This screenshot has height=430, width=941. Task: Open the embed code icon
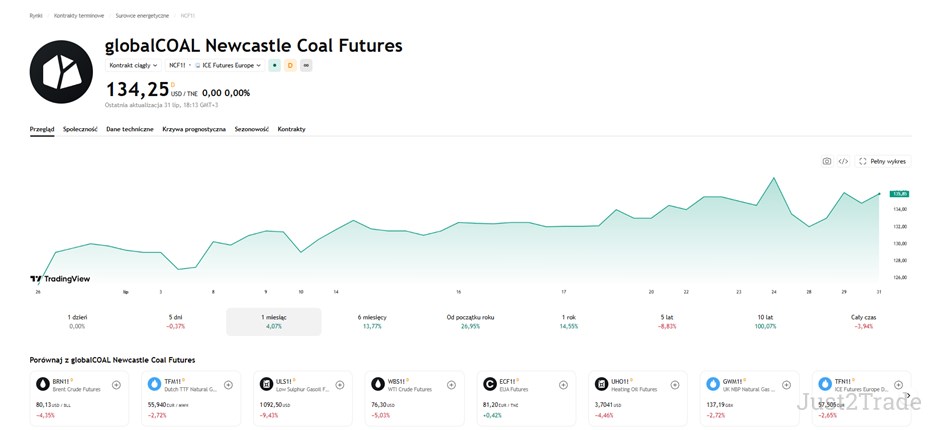(x=843, y=161)
